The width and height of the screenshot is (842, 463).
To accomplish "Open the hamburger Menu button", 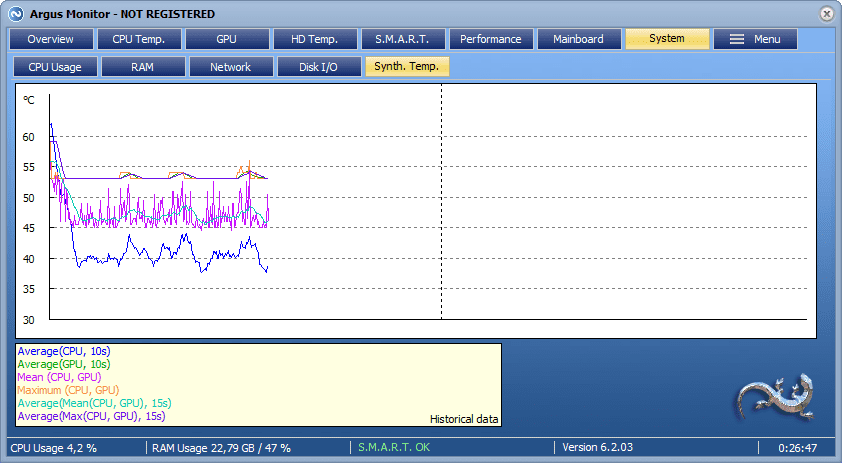I will 755,39.
